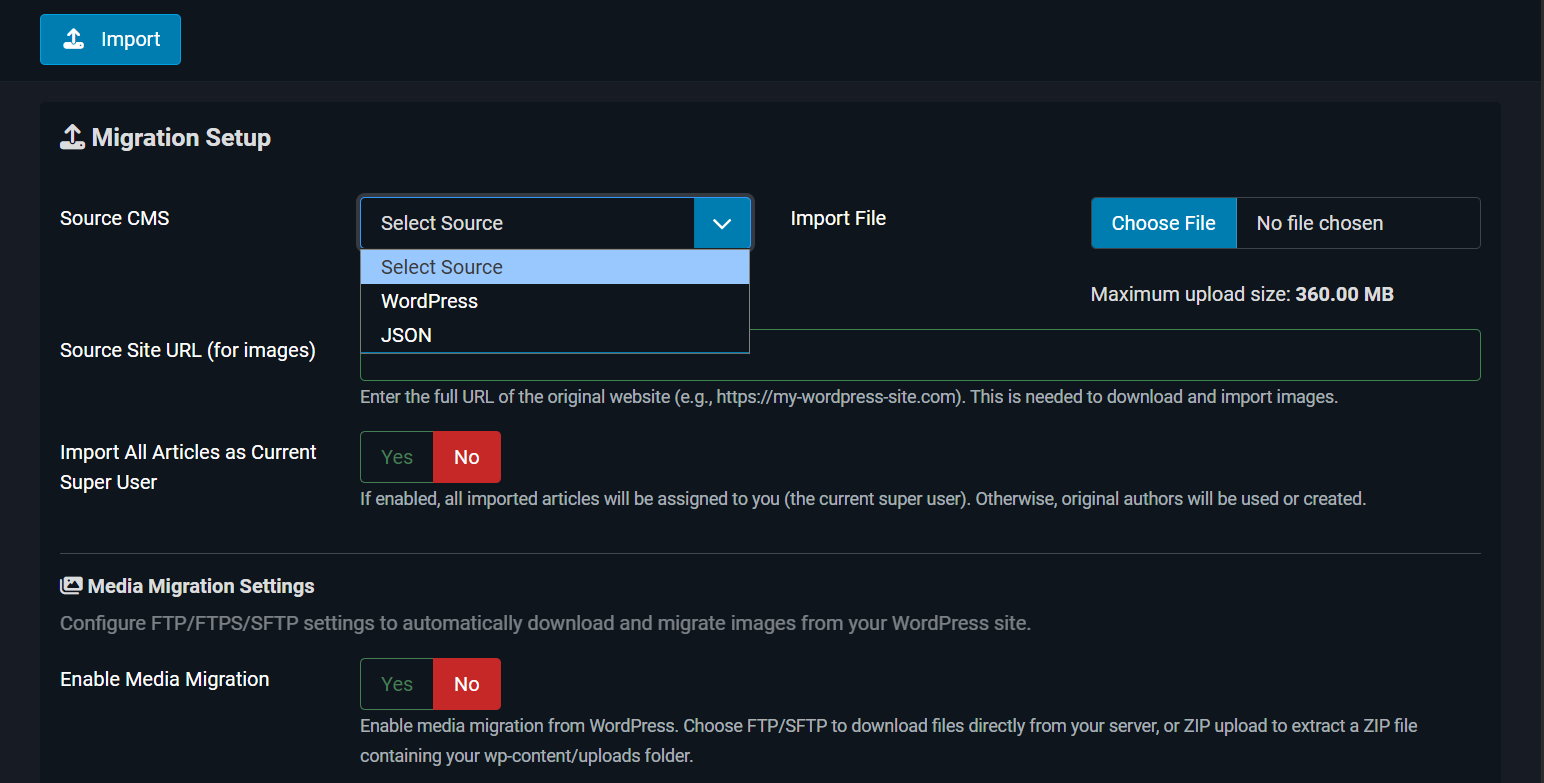Focus the Source Site URL input field
Viewport: 1544px width, 783px height.
1115,355
